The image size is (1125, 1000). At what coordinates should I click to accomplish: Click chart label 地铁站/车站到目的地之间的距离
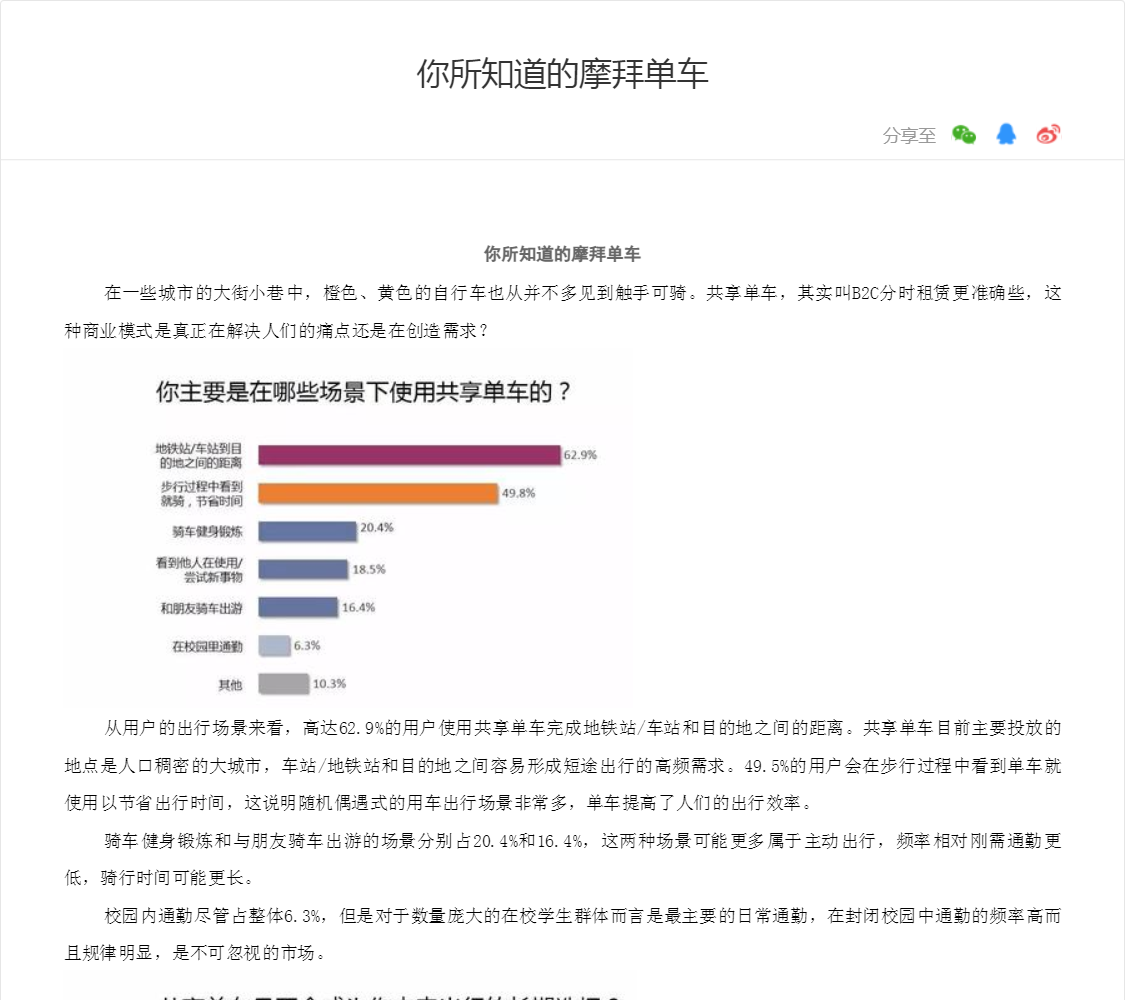point(199,456)
